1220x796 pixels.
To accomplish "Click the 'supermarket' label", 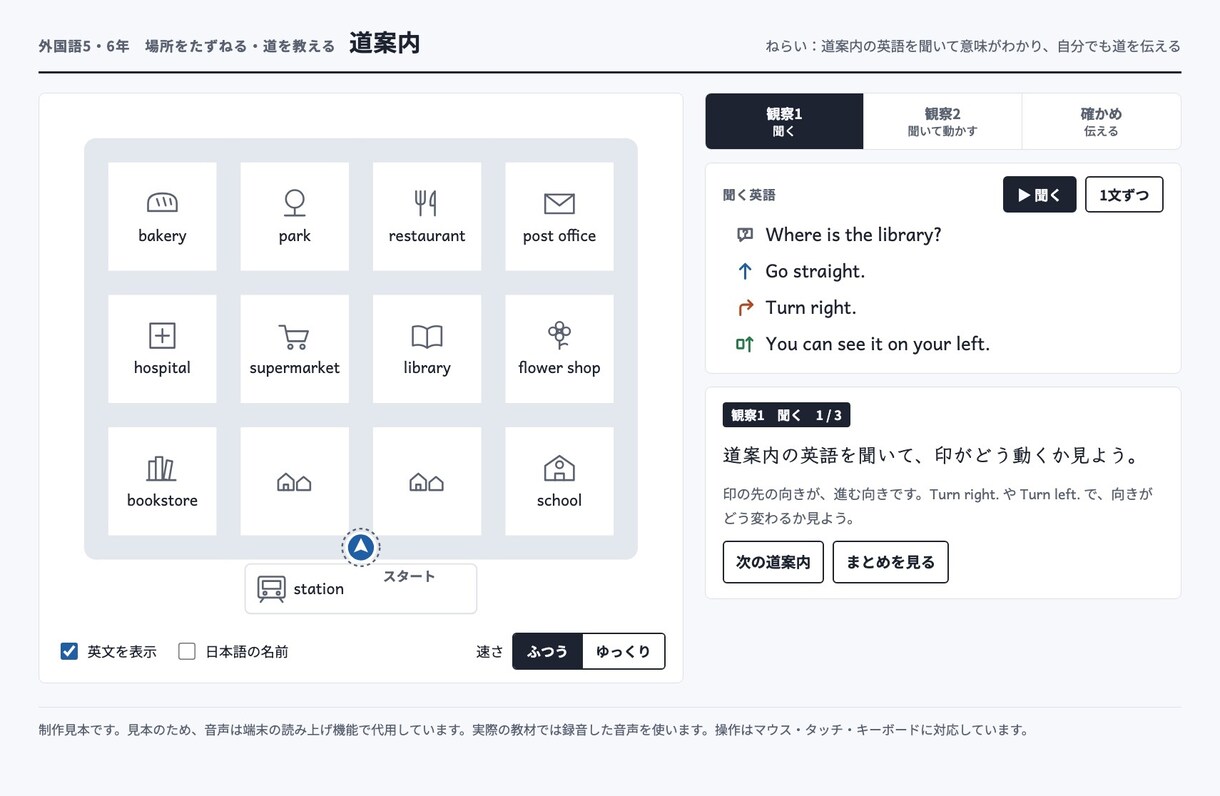I will 294,368.
